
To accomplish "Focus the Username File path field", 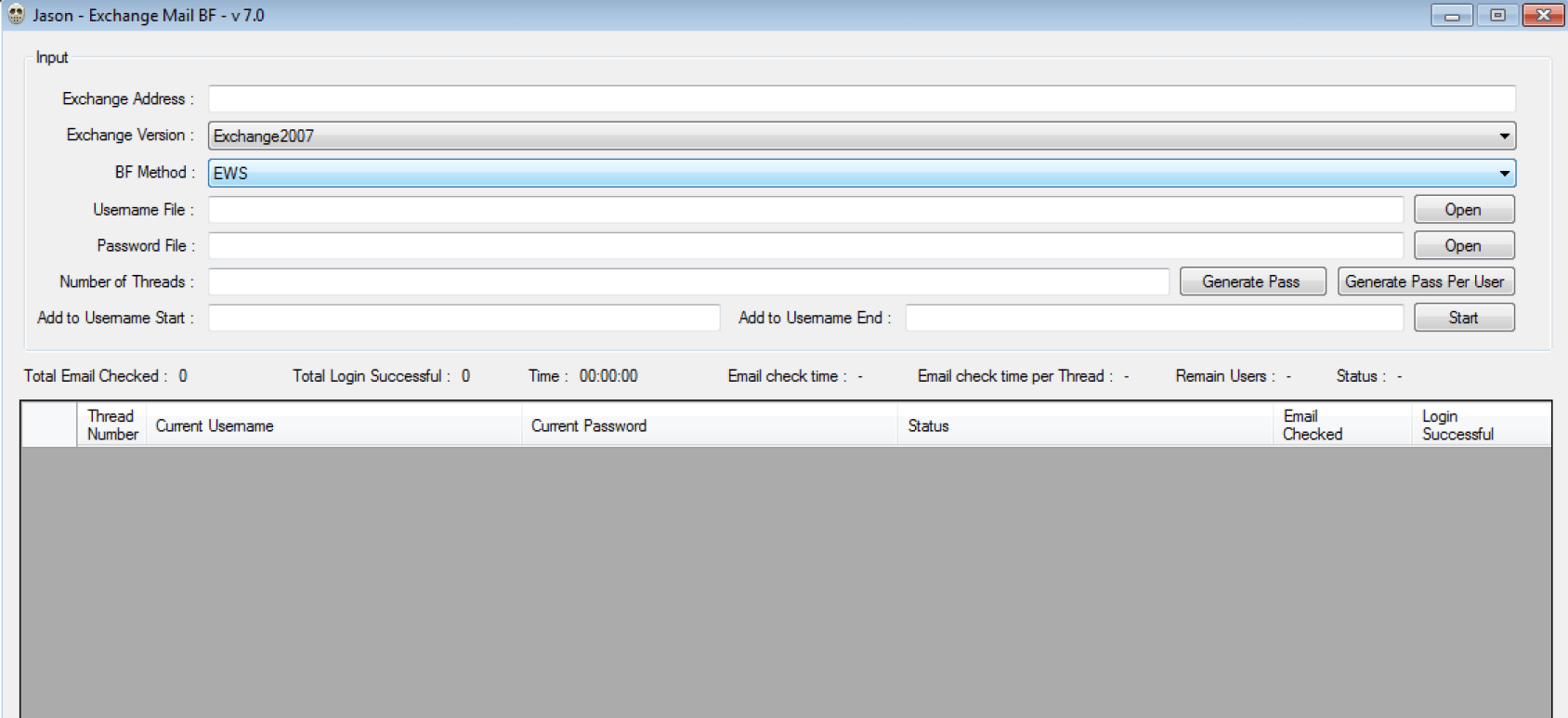I will (804, 210).
